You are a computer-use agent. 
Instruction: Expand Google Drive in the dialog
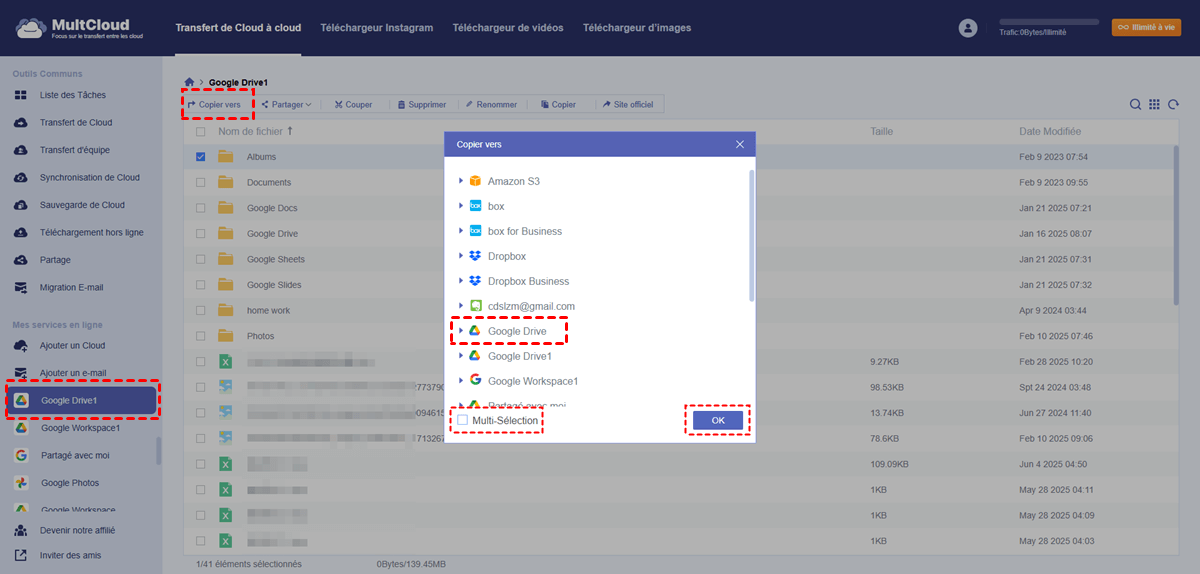pyautogui.click(x=461, y=331)
